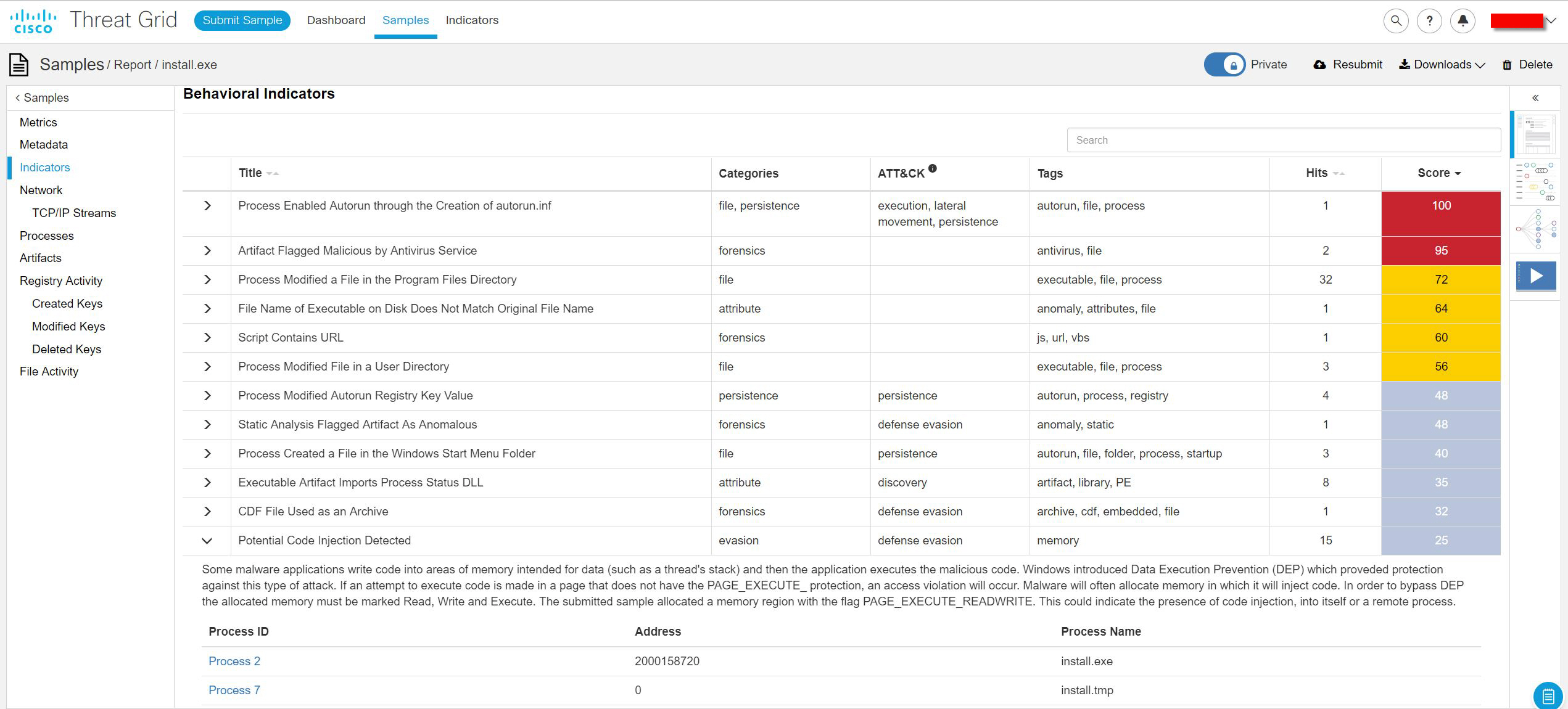This screenshot has width=1568, height=709.
Task: Open the blue clipboard icon
Action: [1548, 697]
